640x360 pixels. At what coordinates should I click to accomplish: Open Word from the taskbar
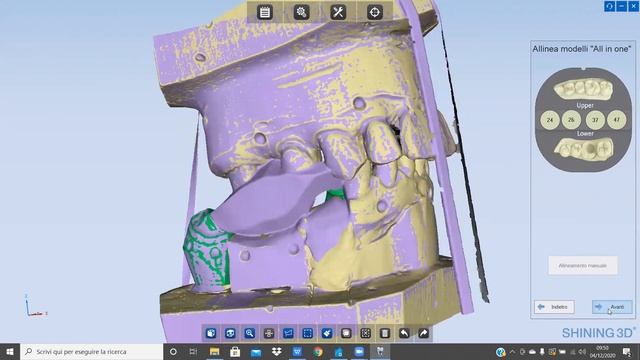pos(297,351)
